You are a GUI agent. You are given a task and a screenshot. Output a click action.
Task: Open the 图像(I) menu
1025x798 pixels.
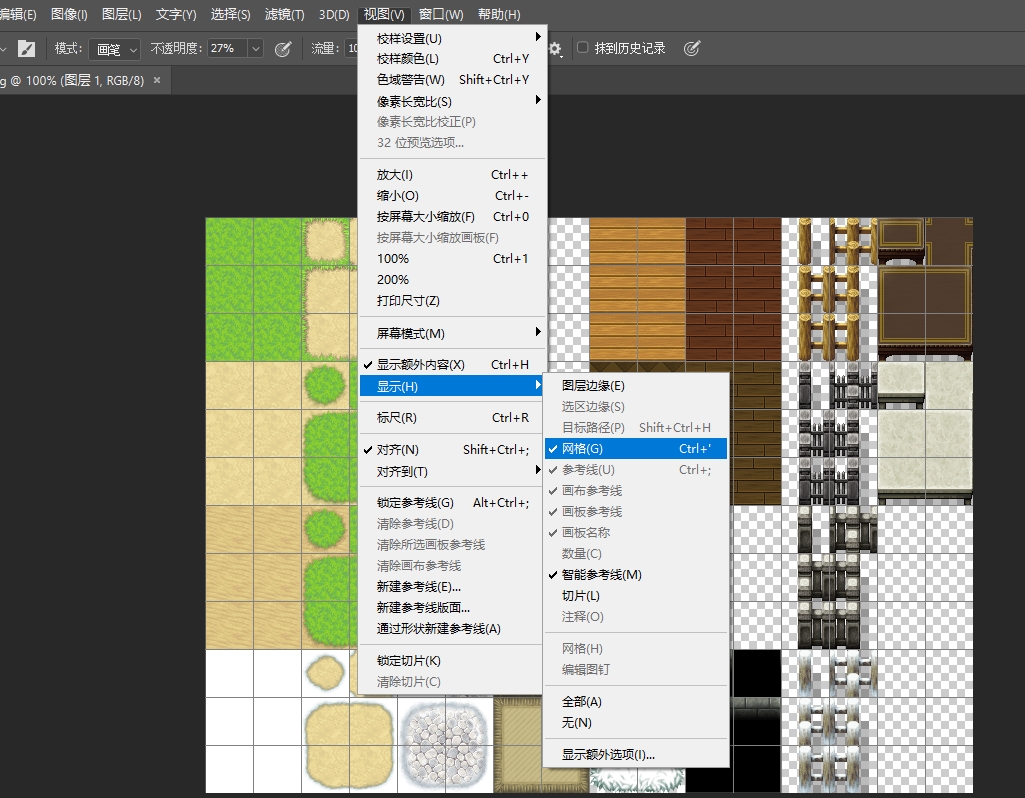click(69, 14)
